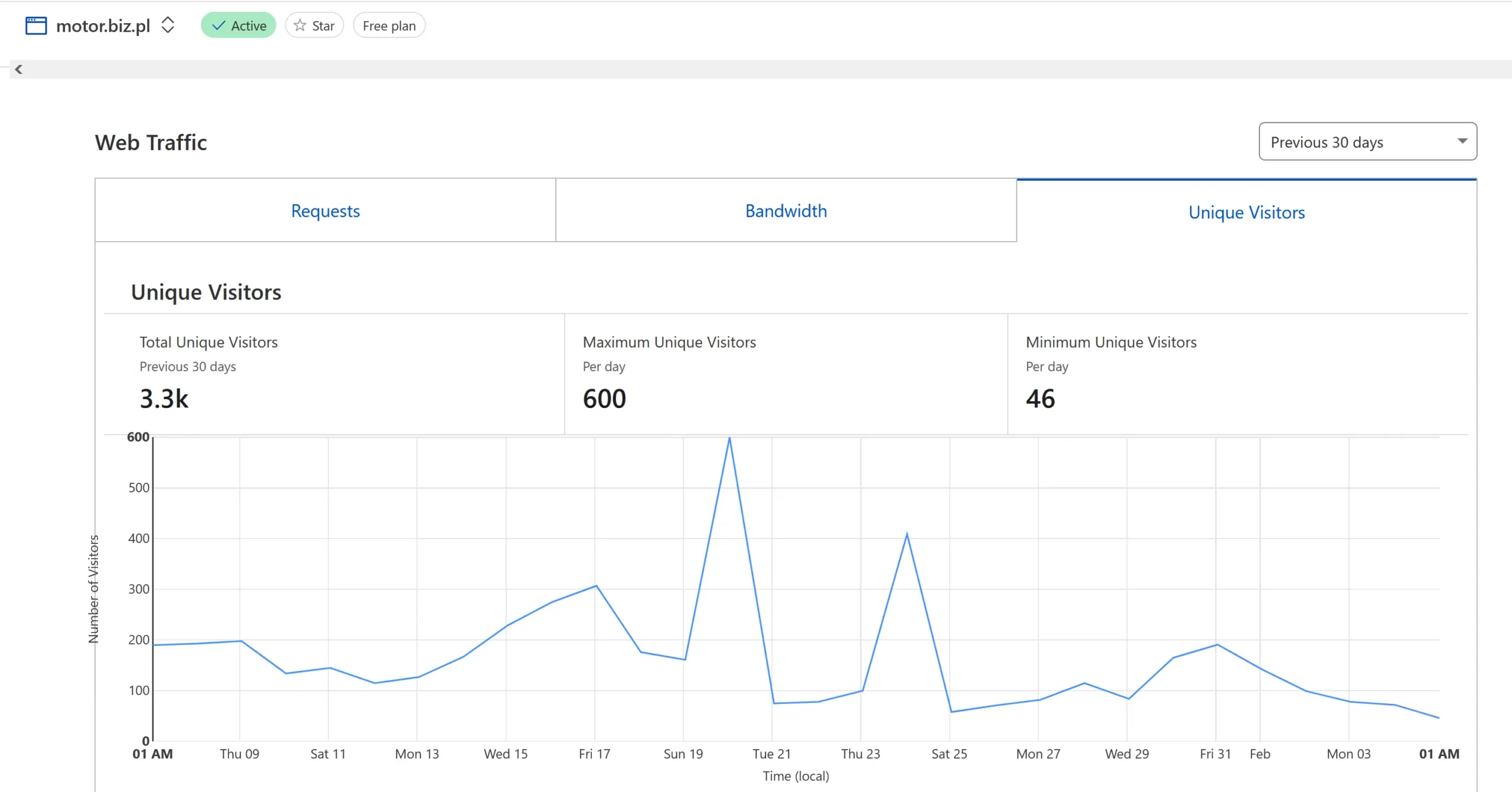
Task: Click the dropdown arrow in the time range selector
Action: pyautogui.click(x=1462, y=141)
